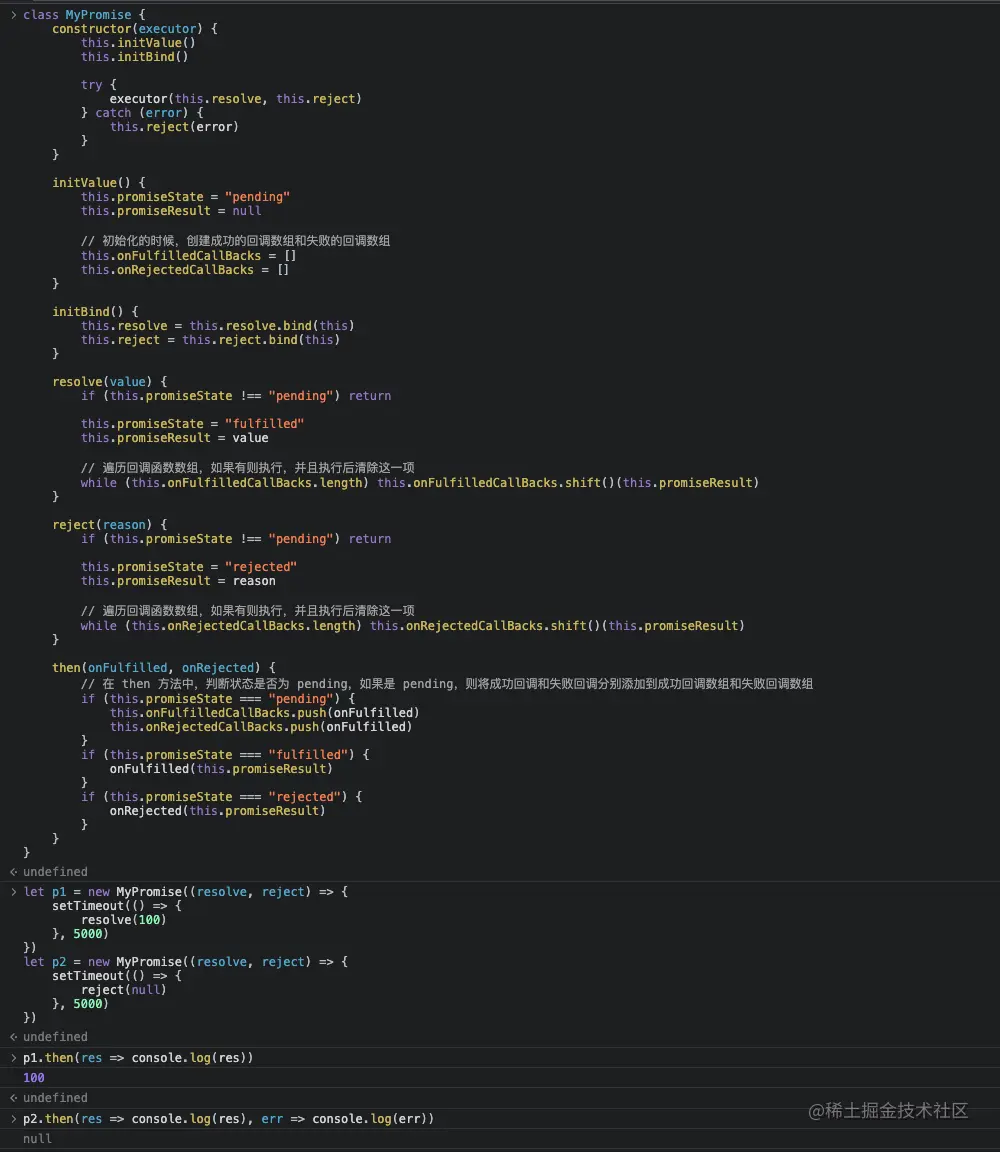The image size is (1000, 1152).
Task: Click the 'resolve(100)' line
Action: (x=123, y=919)
